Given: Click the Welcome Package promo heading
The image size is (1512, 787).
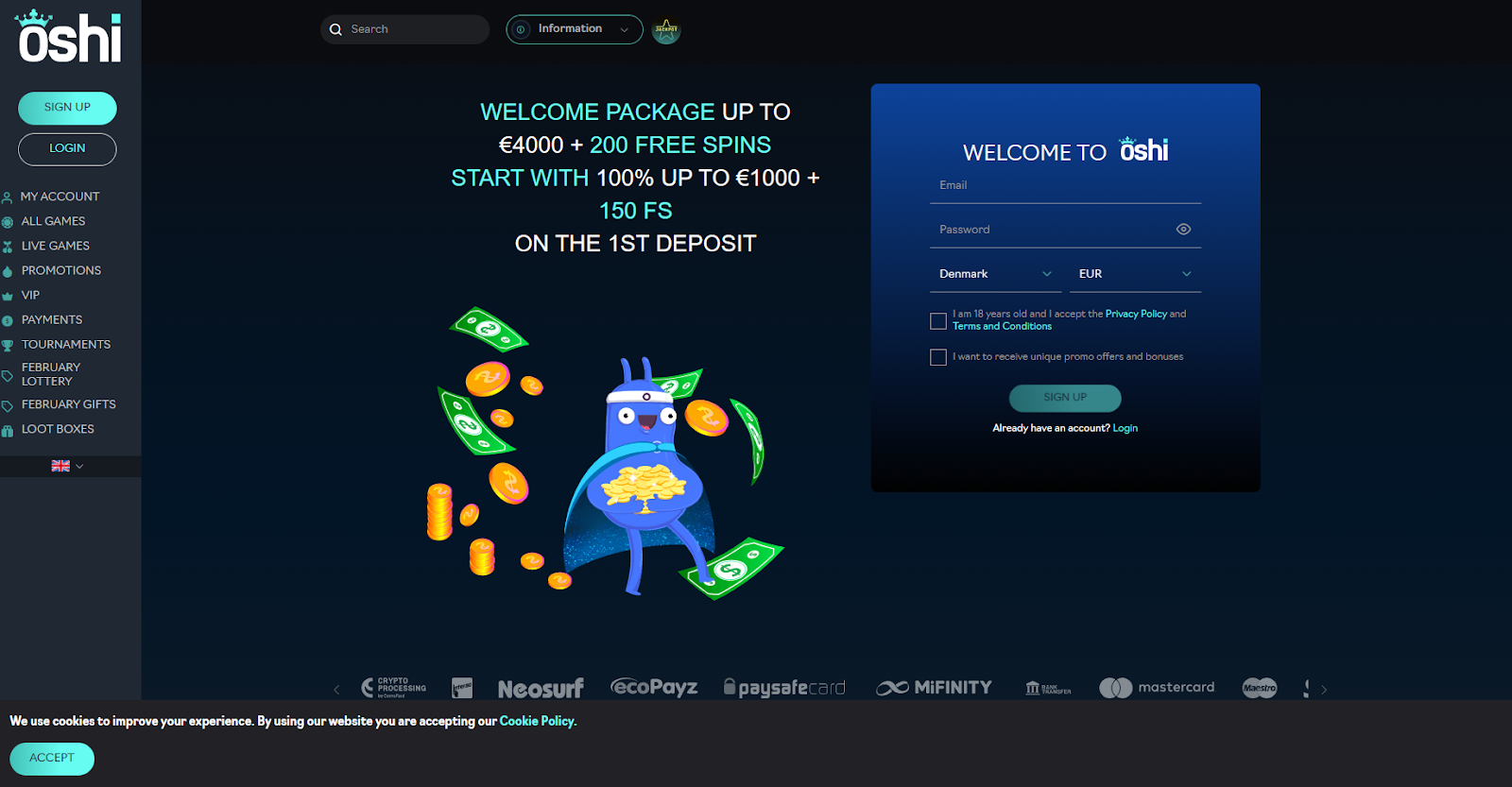Looking at the screenshot, I should [635, 178].
